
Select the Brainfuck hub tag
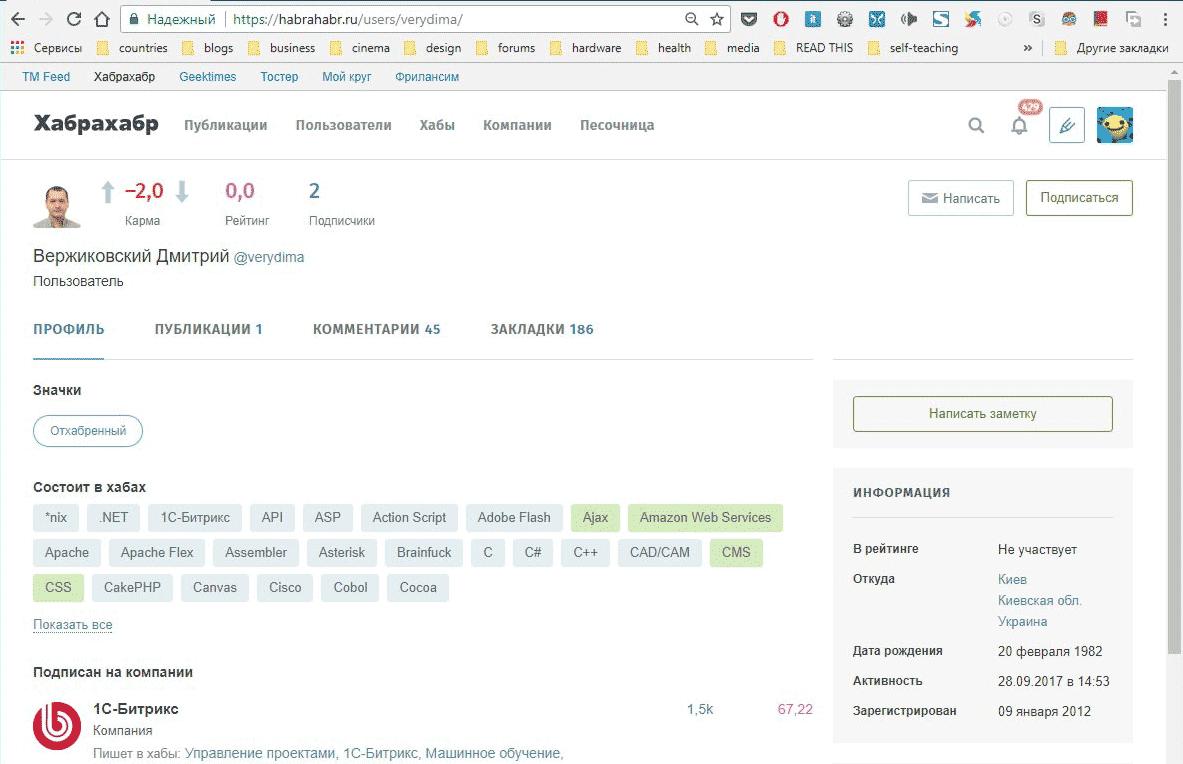(x=424, y=553)
